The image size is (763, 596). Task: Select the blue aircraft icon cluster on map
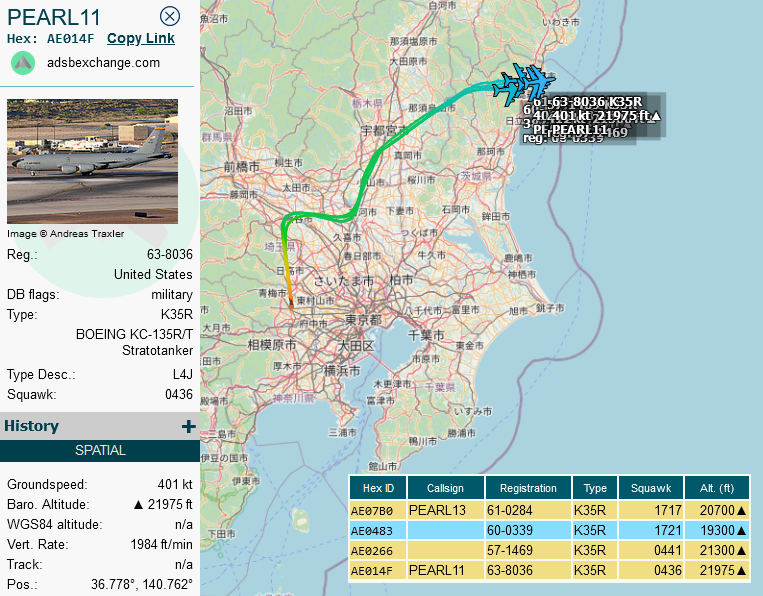tap(523, 83)
